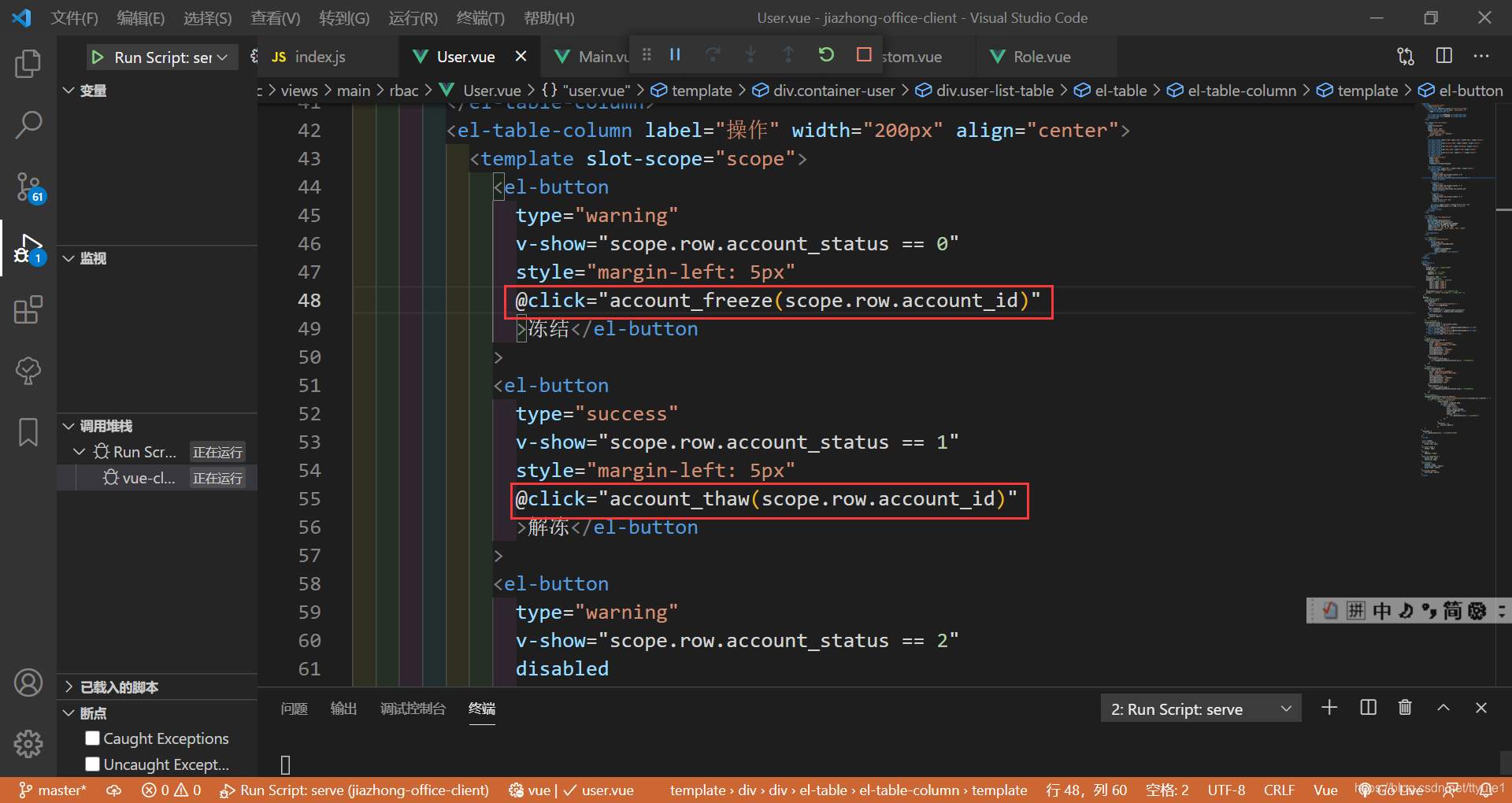Switch to the 问题 panel tab
The width and height of the screenshot is (1512, 803).
294,709
